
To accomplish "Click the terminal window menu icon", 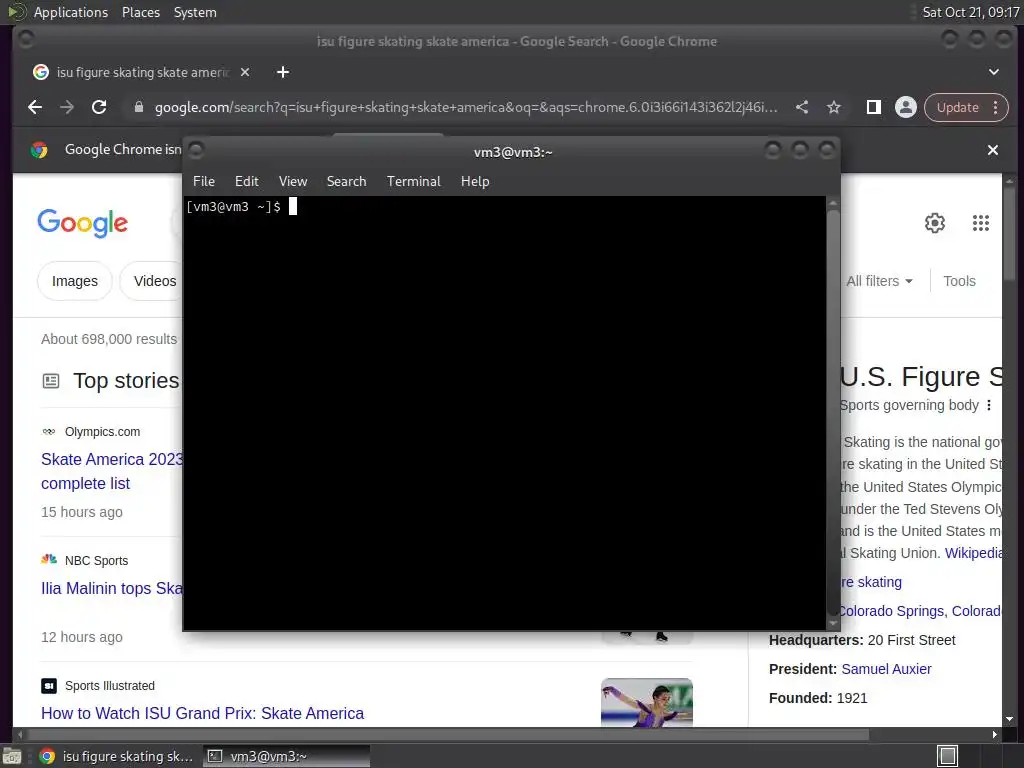I will click(196, 151).
